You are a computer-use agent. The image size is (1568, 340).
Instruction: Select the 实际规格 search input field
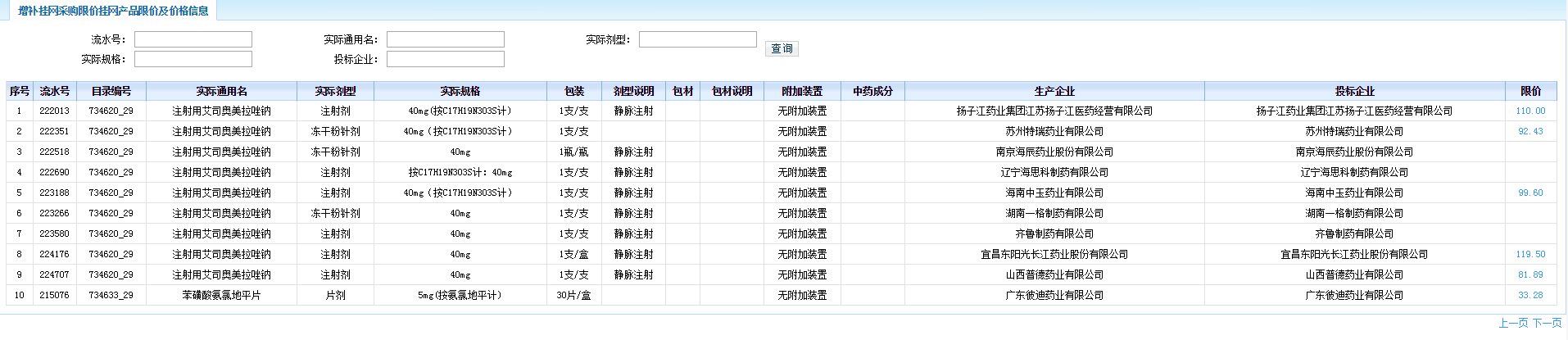click(193, 59)
